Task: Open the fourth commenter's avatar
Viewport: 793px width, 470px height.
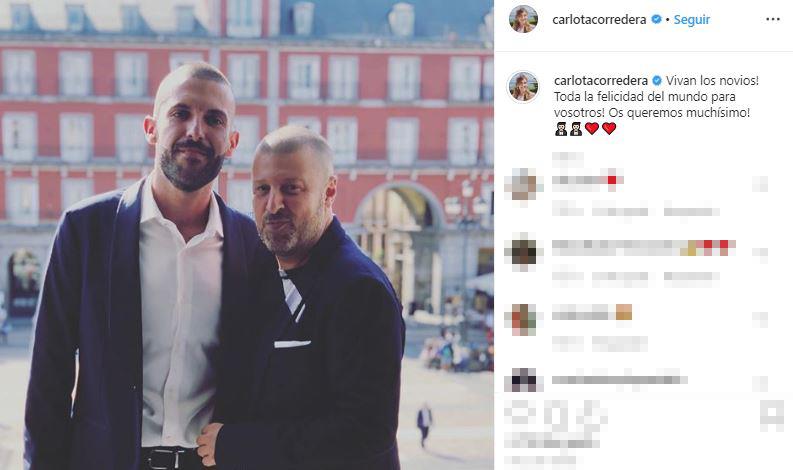Action: pyautogui.click(x=523, y=380)
